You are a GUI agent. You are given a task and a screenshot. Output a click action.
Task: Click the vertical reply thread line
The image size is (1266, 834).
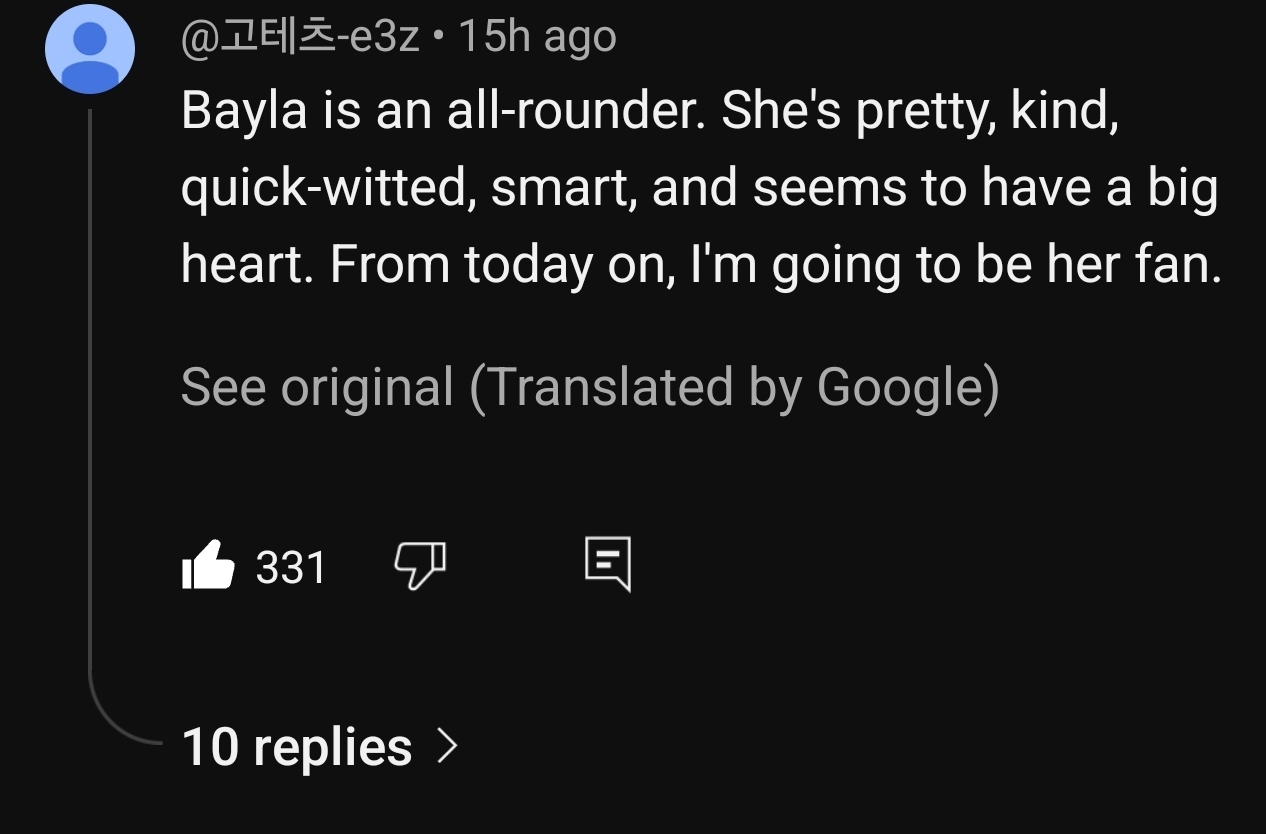90,400
